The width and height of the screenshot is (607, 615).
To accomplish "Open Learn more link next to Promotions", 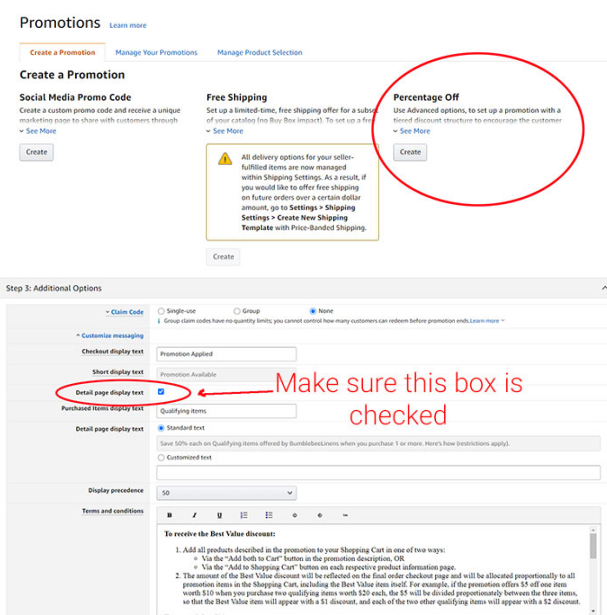I will point(128,25).
